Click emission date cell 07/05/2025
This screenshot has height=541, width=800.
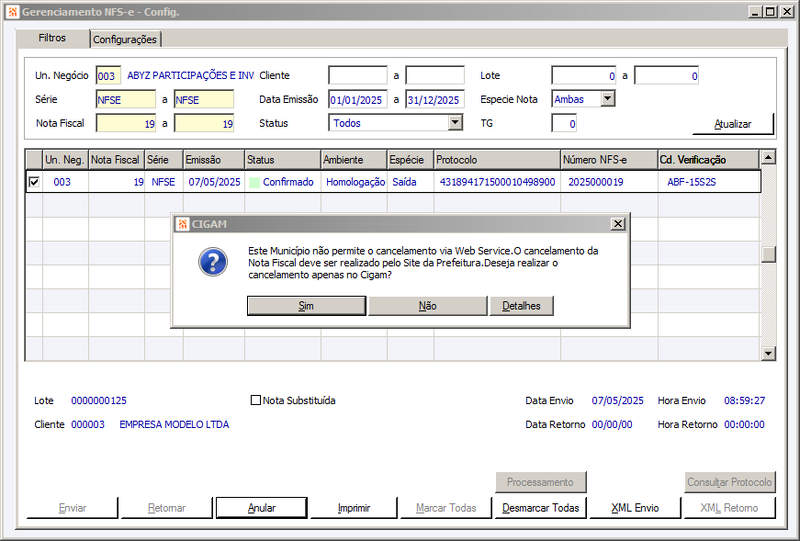(214, 182)
